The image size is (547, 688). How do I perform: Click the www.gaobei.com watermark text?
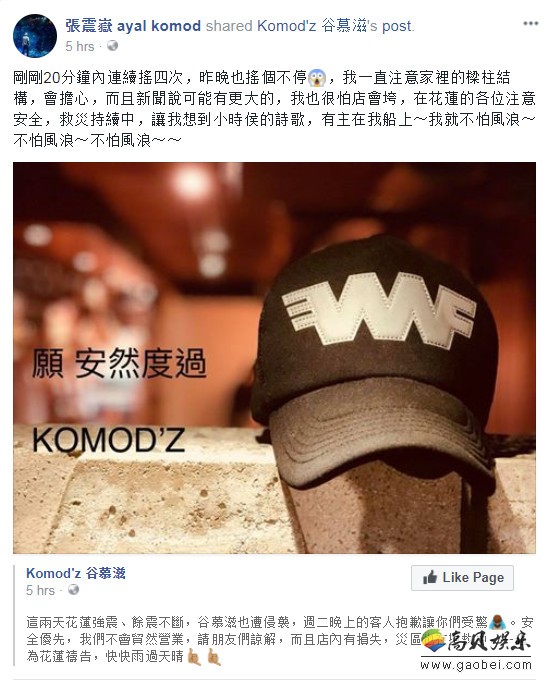(x=476, y=665)
